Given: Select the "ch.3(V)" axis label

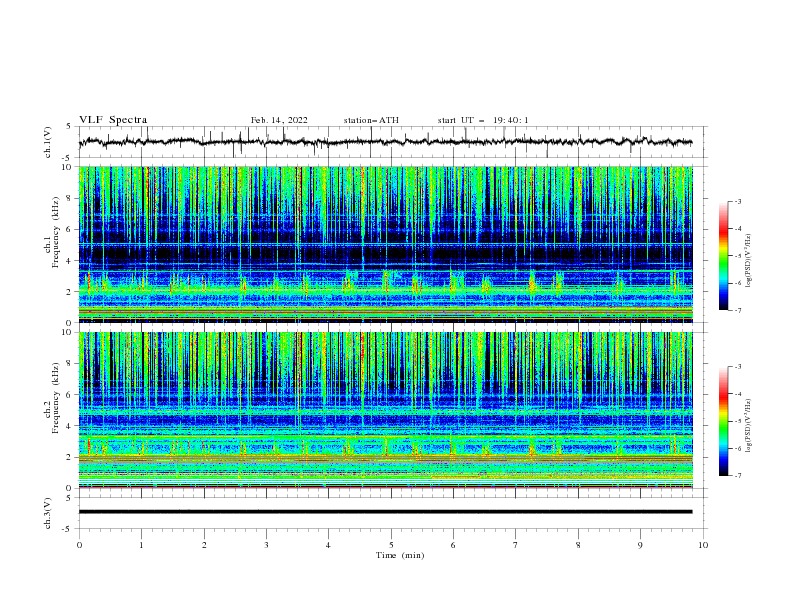Looking at the screenshot, I should coord(48,513).
